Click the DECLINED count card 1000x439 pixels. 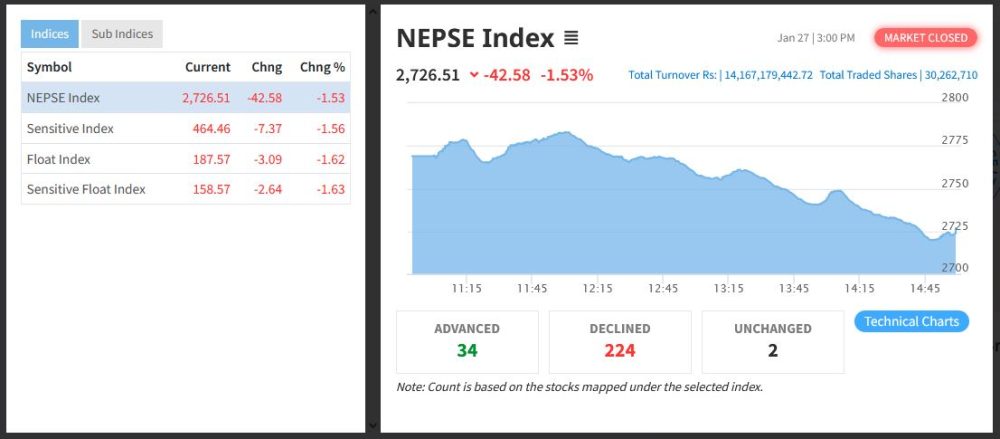coord(620,341)
